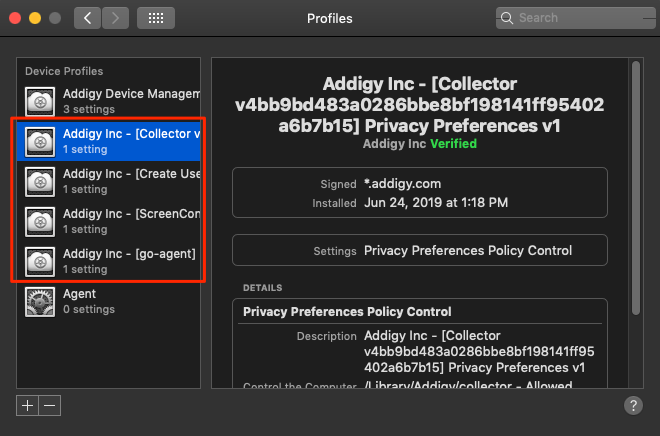Remove selected profile with minus button

[50, 405]
